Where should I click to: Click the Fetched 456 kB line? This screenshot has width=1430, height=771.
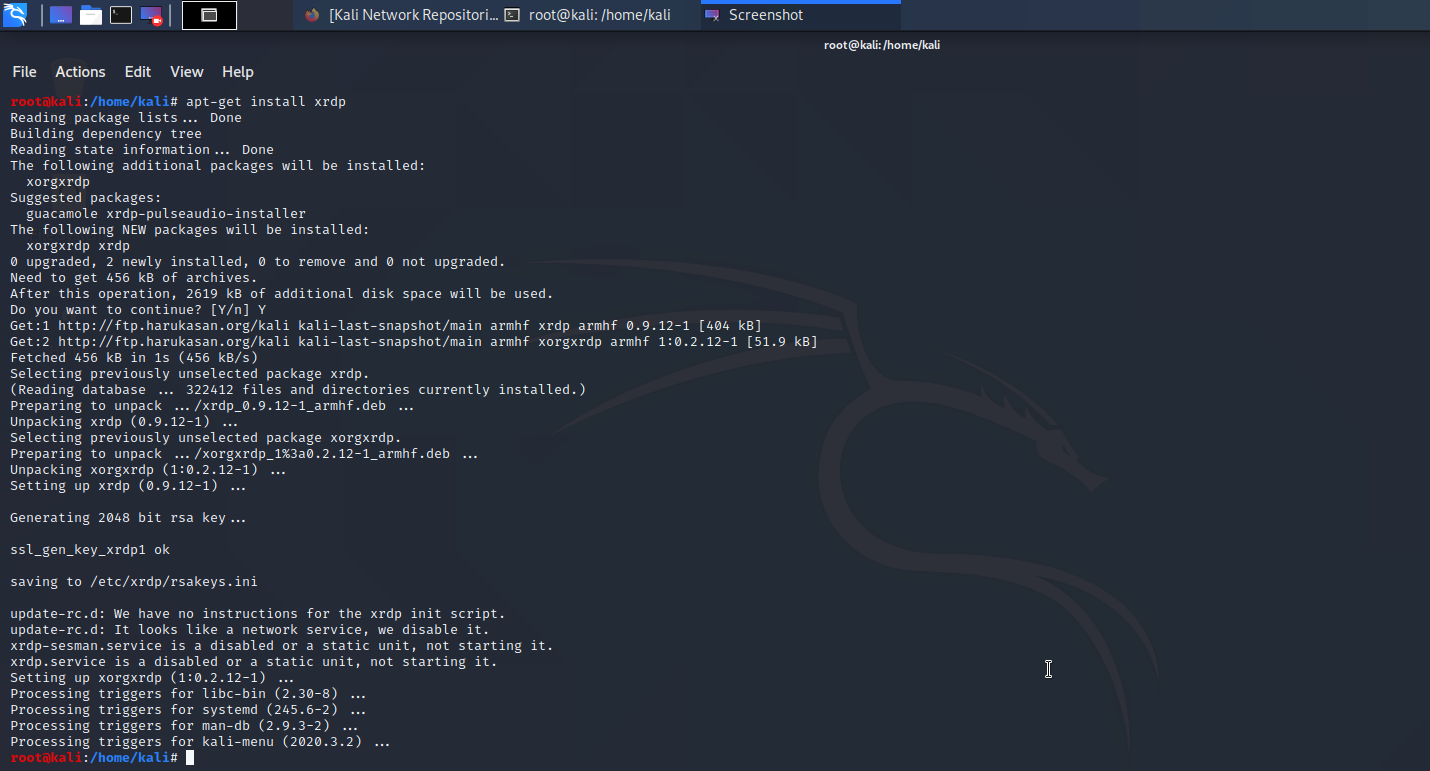(134, 358)
